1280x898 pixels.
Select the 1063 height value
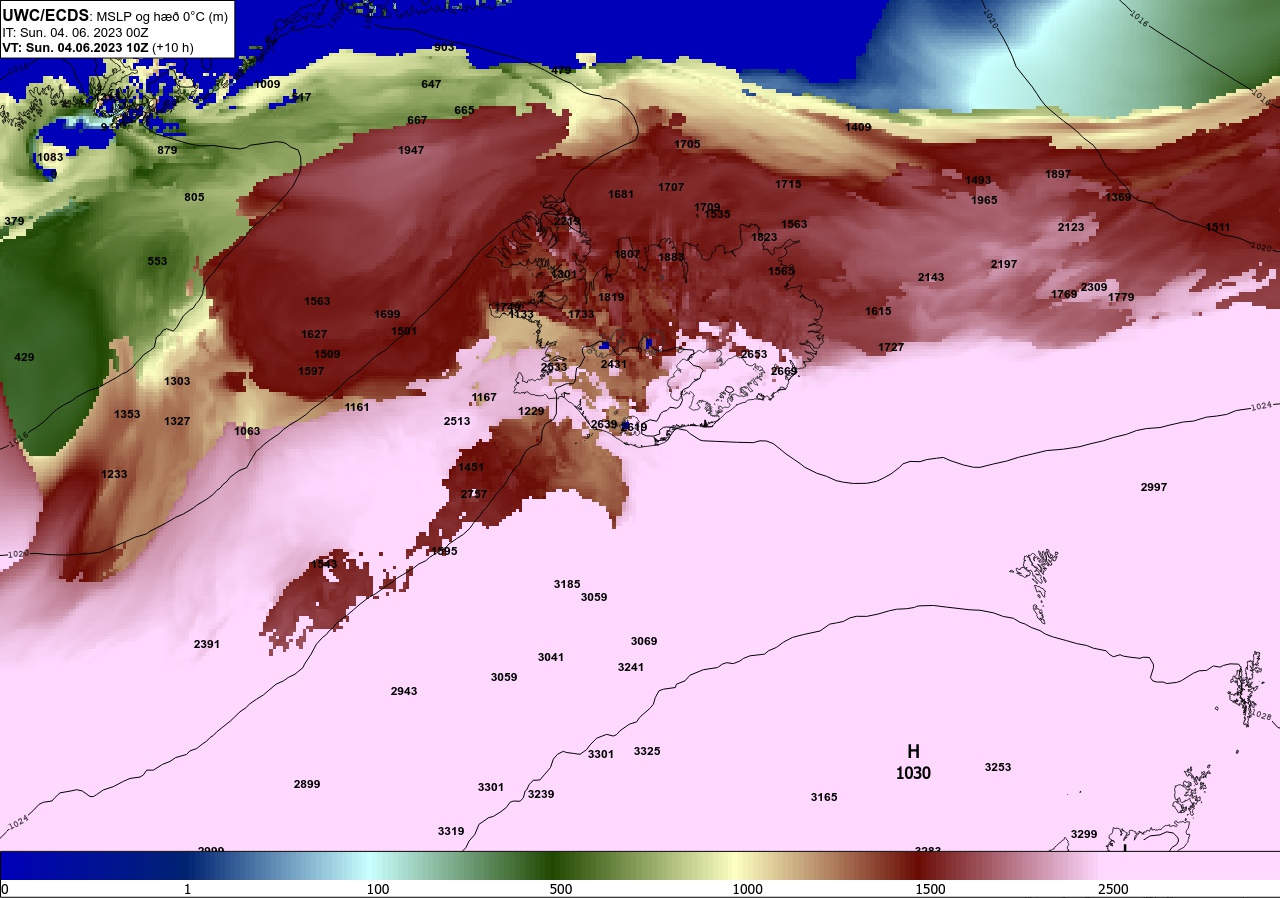(x=247, y=431)
